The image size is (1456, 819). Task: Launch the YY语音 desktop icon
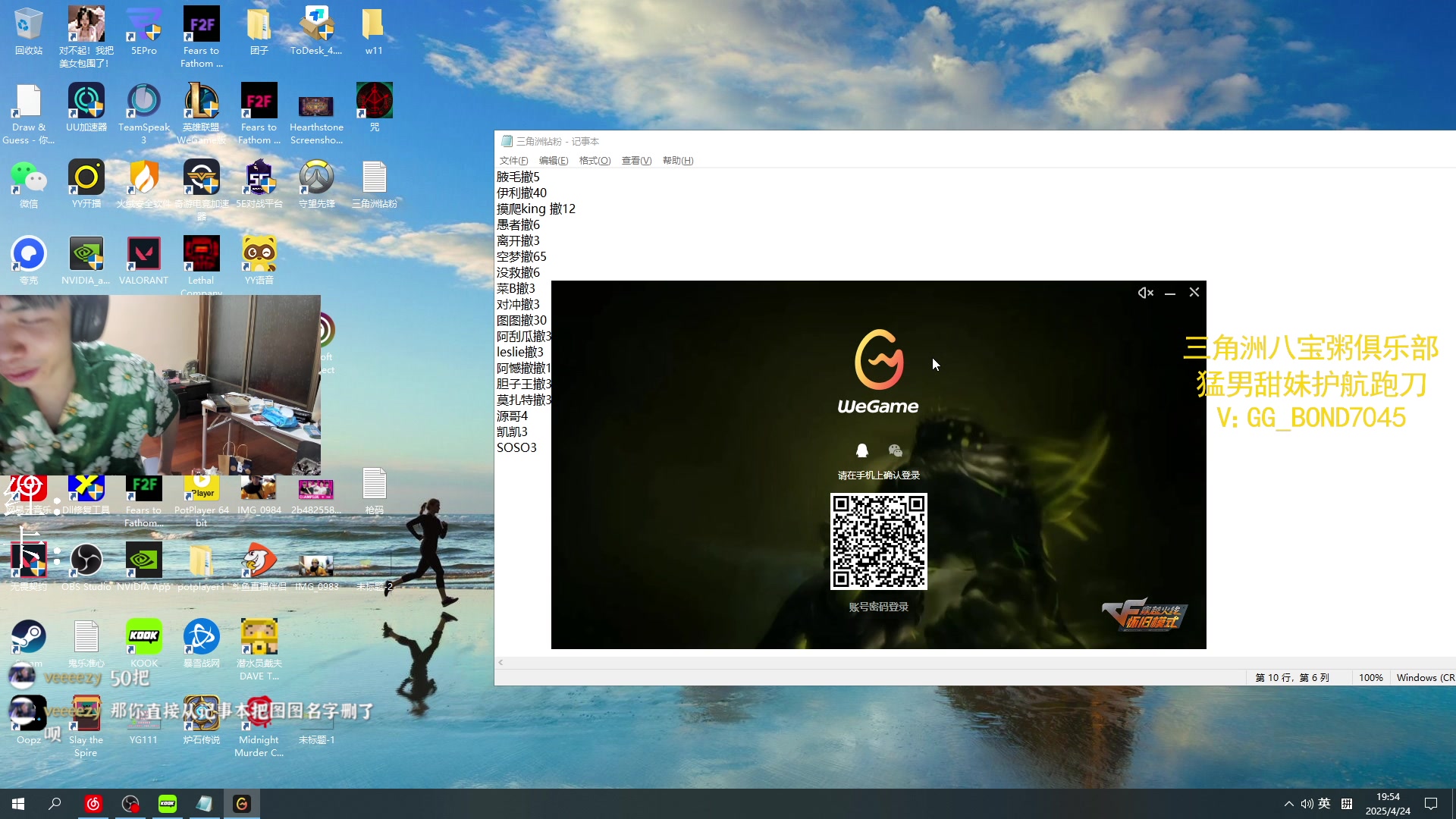(259, 261)
